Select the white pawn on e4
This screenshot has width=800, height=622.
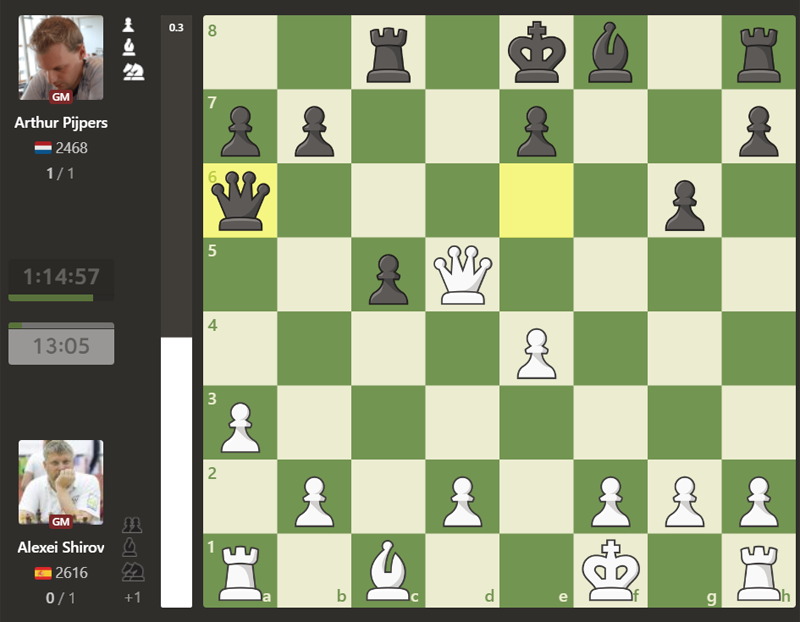click(536, 348)
